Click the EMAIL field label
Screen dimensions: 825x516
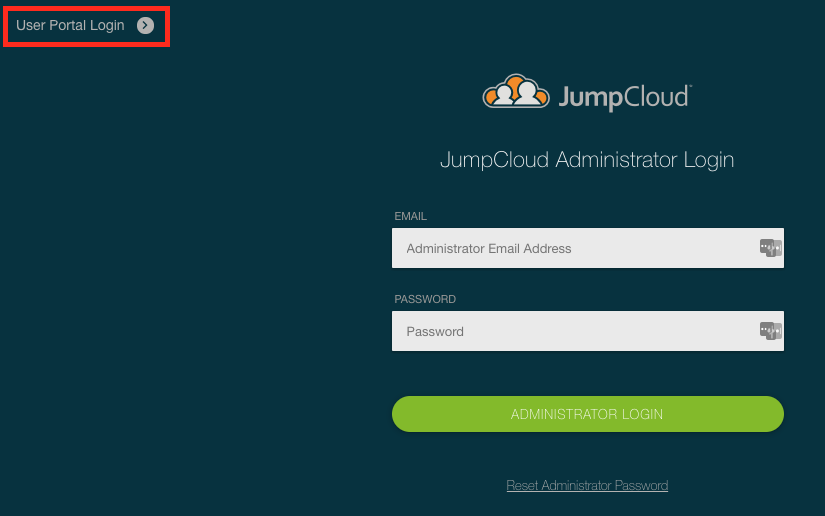click(x=410, y=216)
